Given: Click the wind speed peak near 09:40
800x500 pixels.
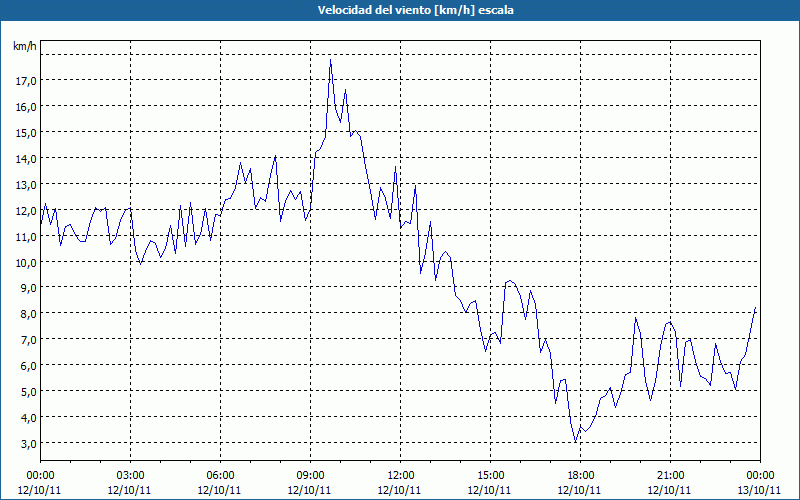Looking at the screenshot, I should [x=331, y=60].
